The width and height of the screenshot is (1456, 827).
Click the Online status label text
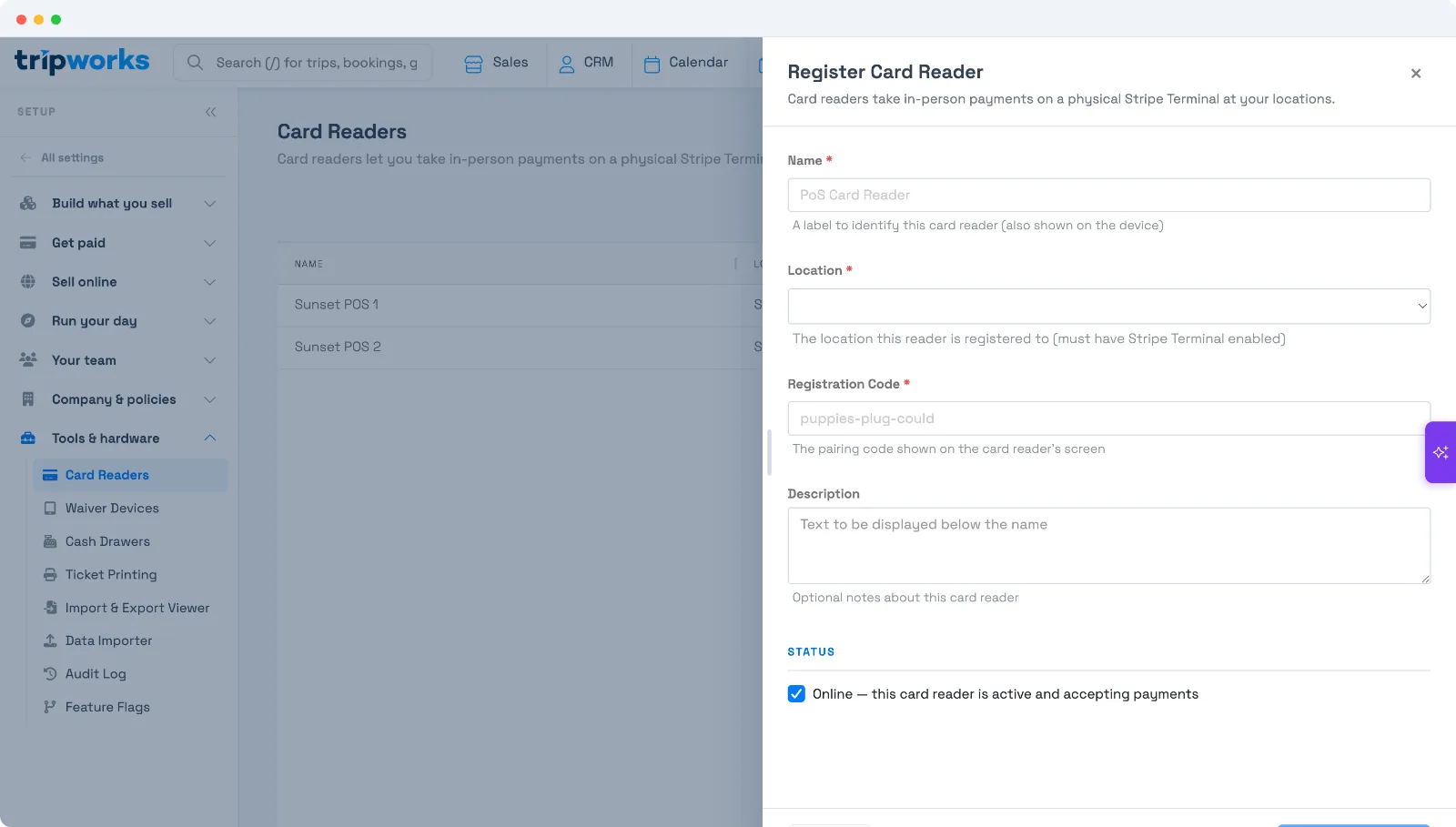point(1006,694)
